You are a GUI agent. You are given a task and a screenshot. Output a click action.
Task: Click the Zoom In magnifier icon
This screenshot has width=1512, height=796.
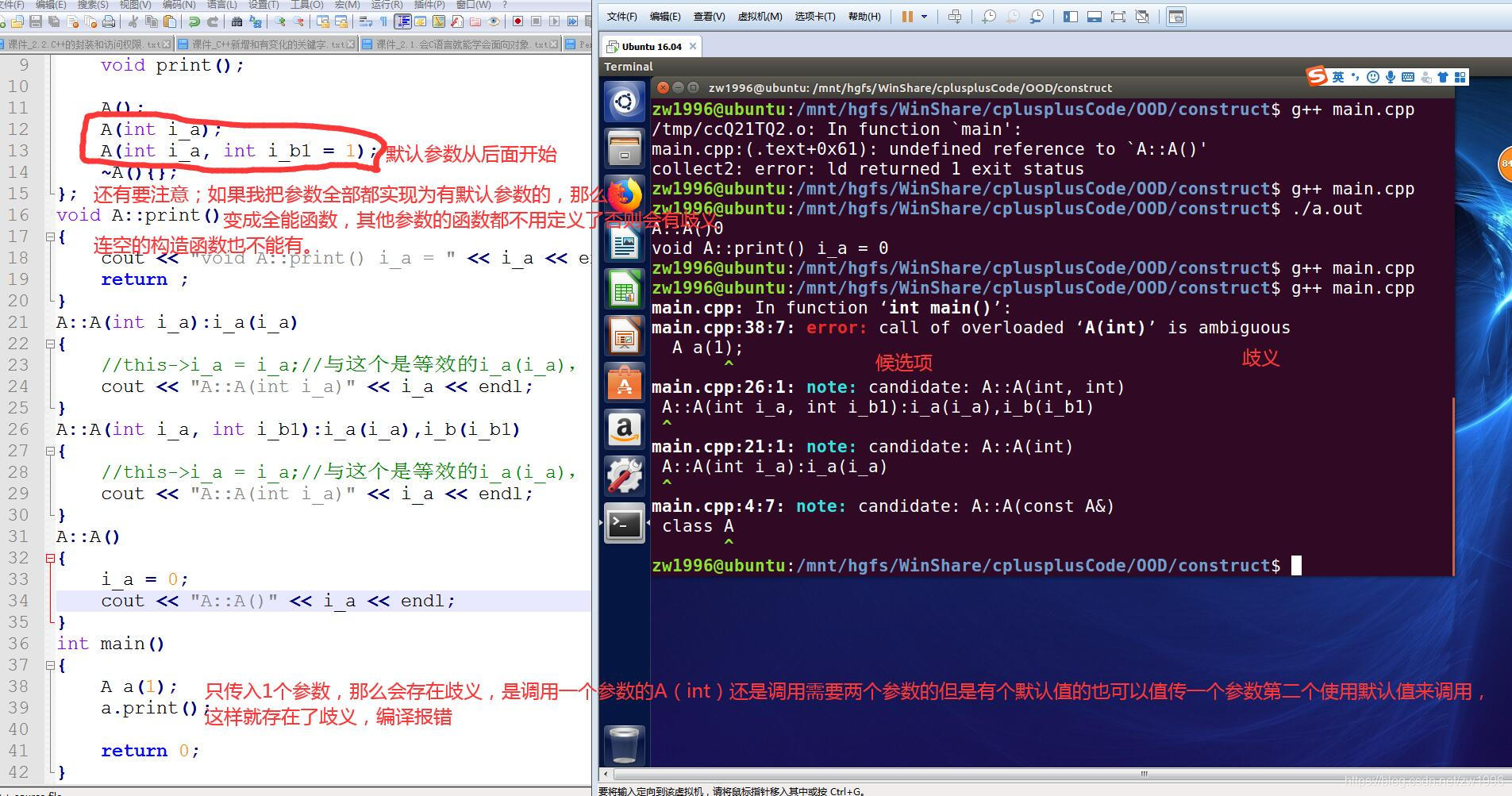279,21
